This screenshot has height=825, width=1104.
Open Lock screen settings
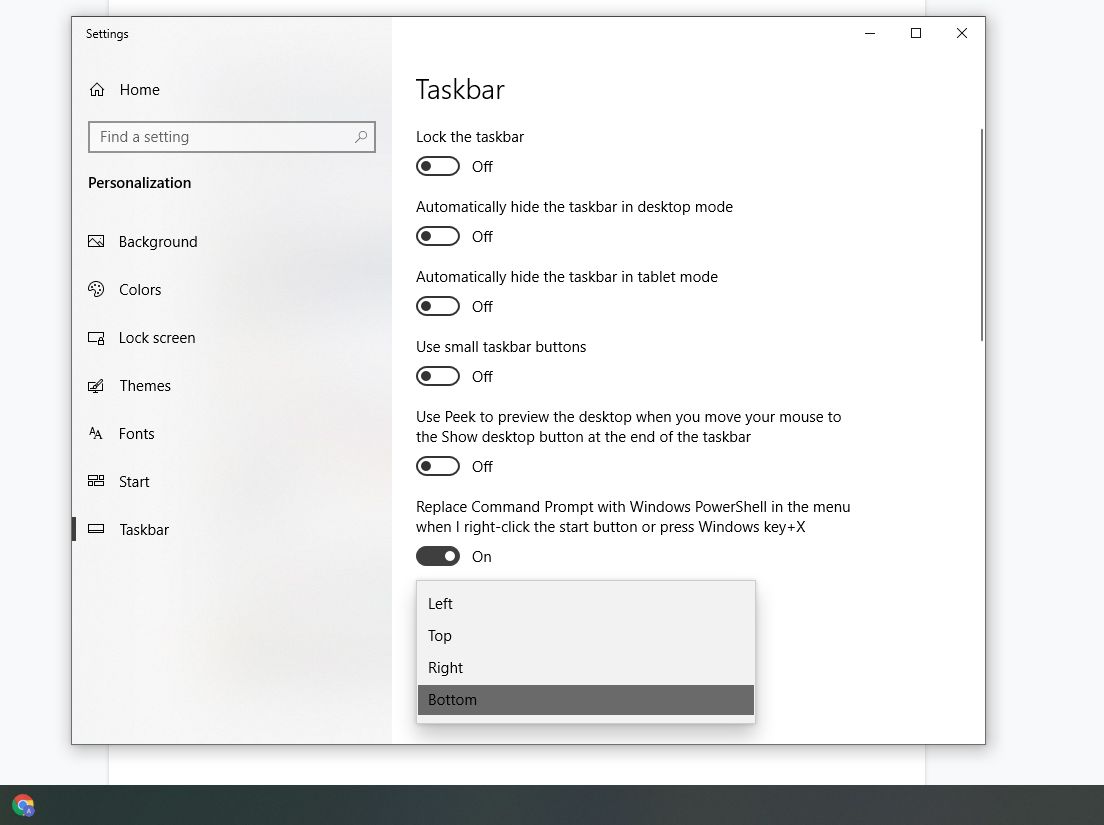click(x=156, y=337)
